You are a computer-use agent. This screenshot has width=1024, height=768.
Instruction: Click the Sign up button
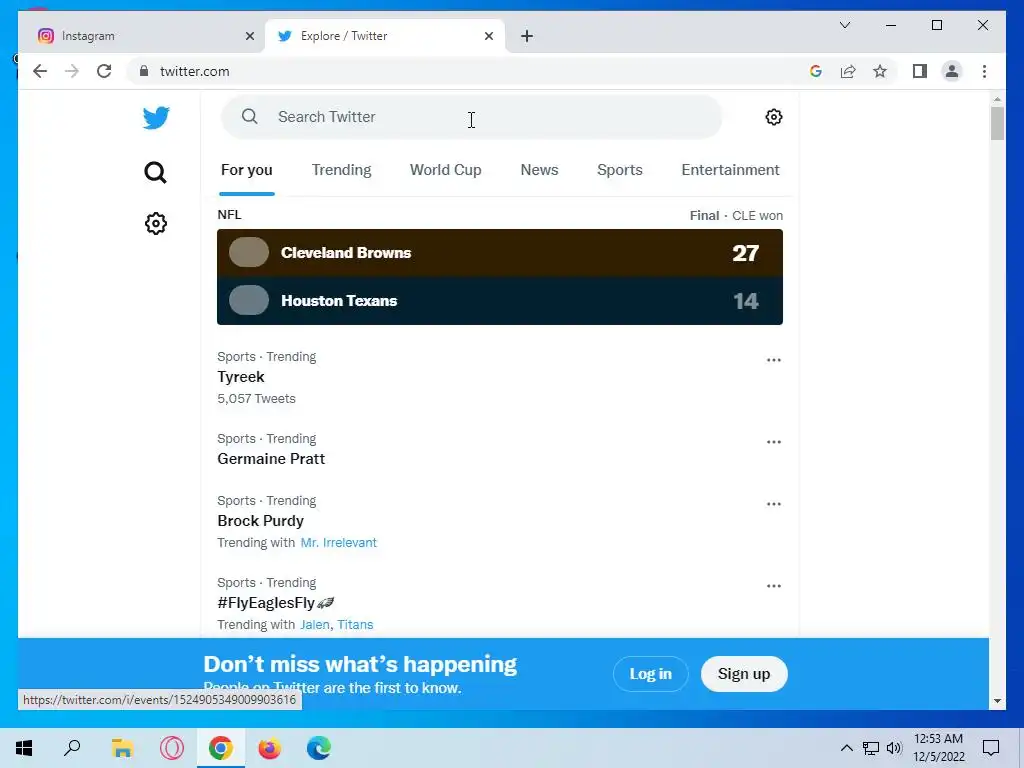744,674
